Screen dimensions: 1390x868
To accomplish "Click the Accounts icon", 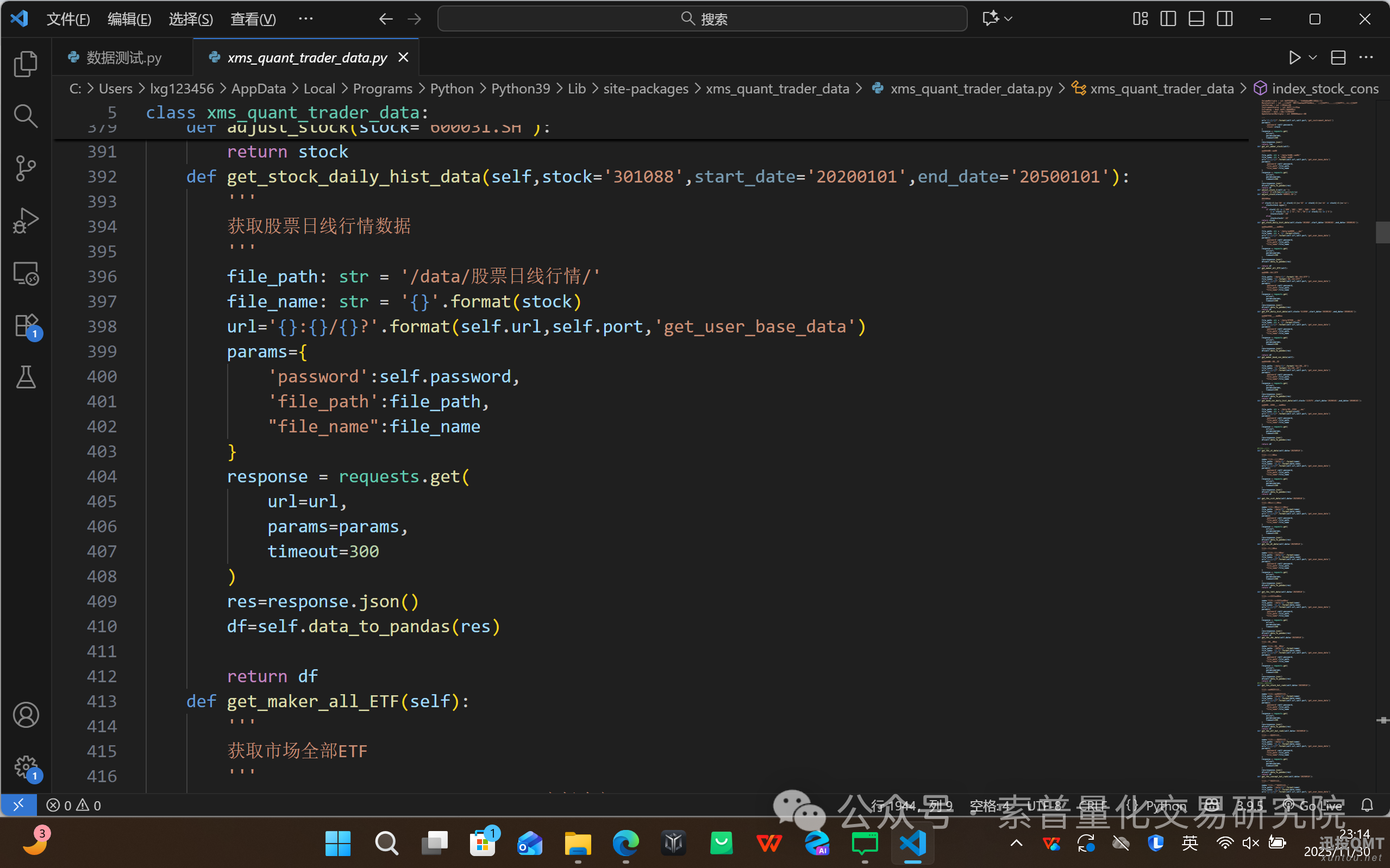I will pyautogui.click(x=25, y=715).
